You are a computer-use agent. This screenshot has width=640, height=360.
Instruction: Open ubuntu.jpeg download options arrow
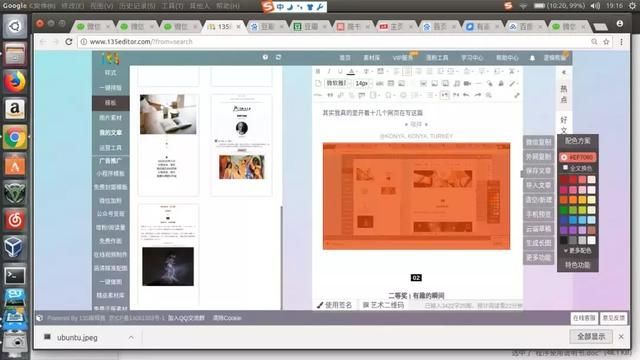tap(131, 338)
